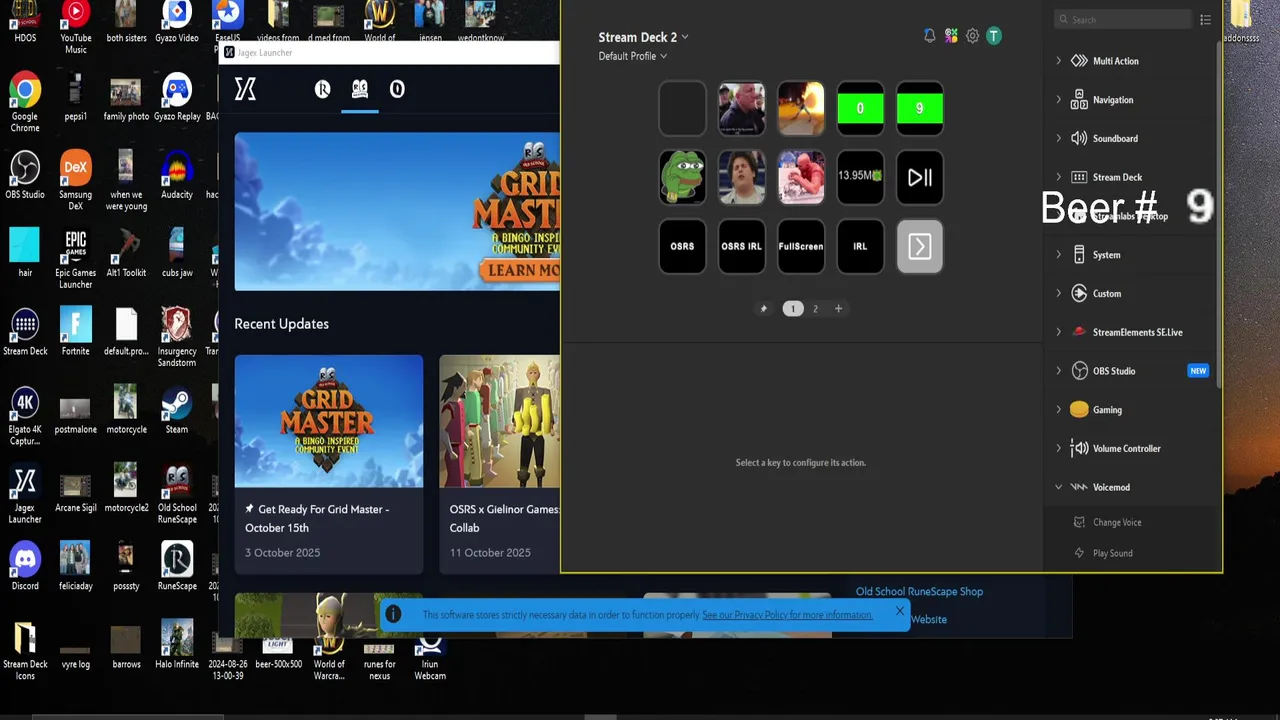Open the Stream Deck marketplace icon
The width and height of the screenshot is (1280, 720).
click(x=951, y=36)
